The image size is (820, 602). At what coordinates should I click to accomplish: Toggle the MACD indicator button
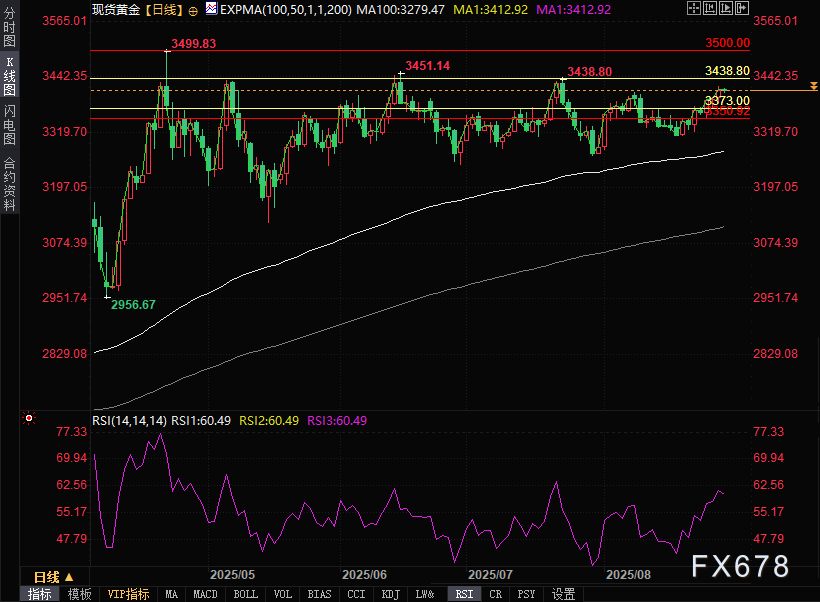point(205,594)
